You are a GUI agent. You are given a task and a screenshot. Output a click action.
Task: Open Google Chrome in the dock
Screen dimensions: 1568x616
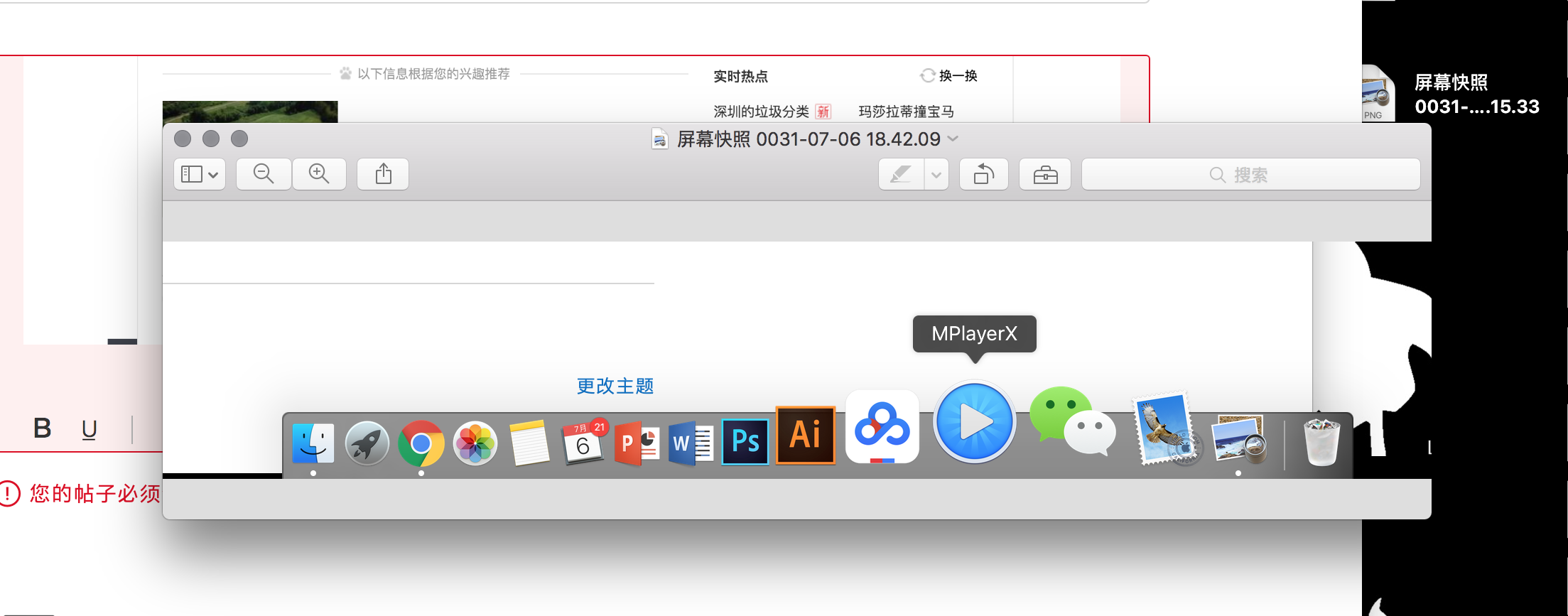[421, 443]
